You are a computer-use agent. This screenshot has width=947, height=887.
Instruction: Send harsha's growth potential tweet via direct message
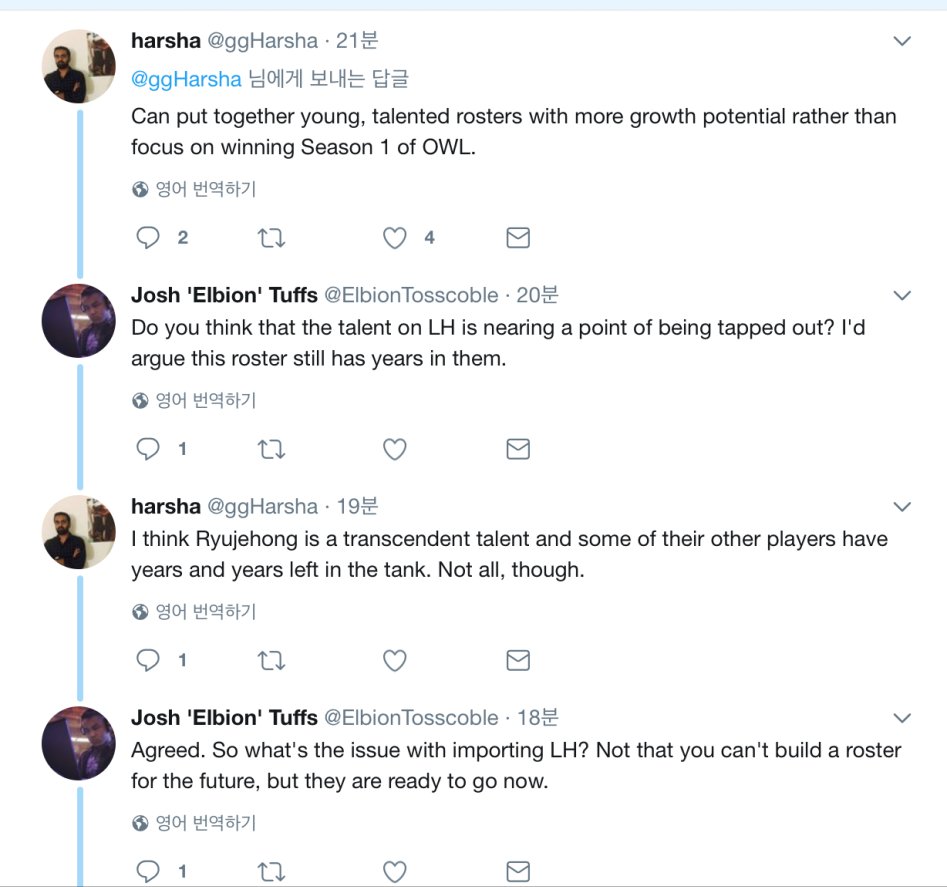(517, 238)
